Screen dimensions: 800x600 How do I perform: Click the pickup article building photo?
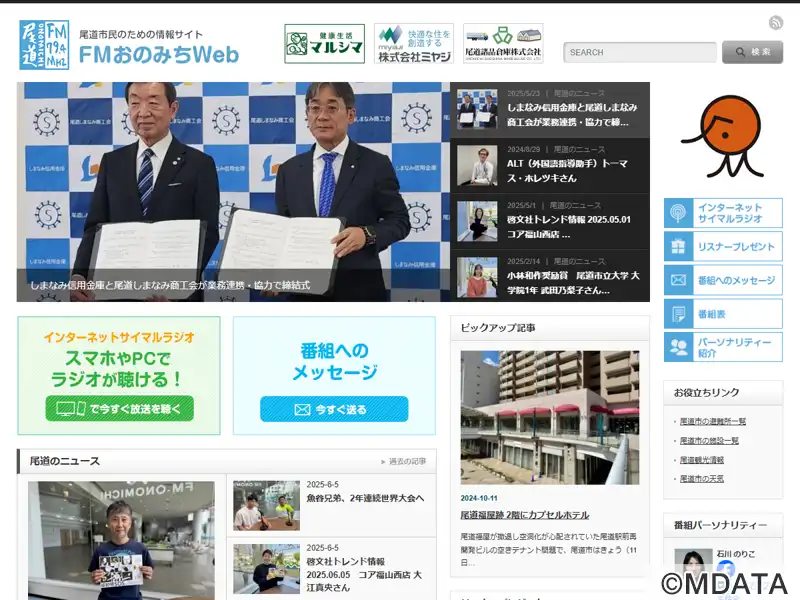pyautogui.click(x=549, y=417)
